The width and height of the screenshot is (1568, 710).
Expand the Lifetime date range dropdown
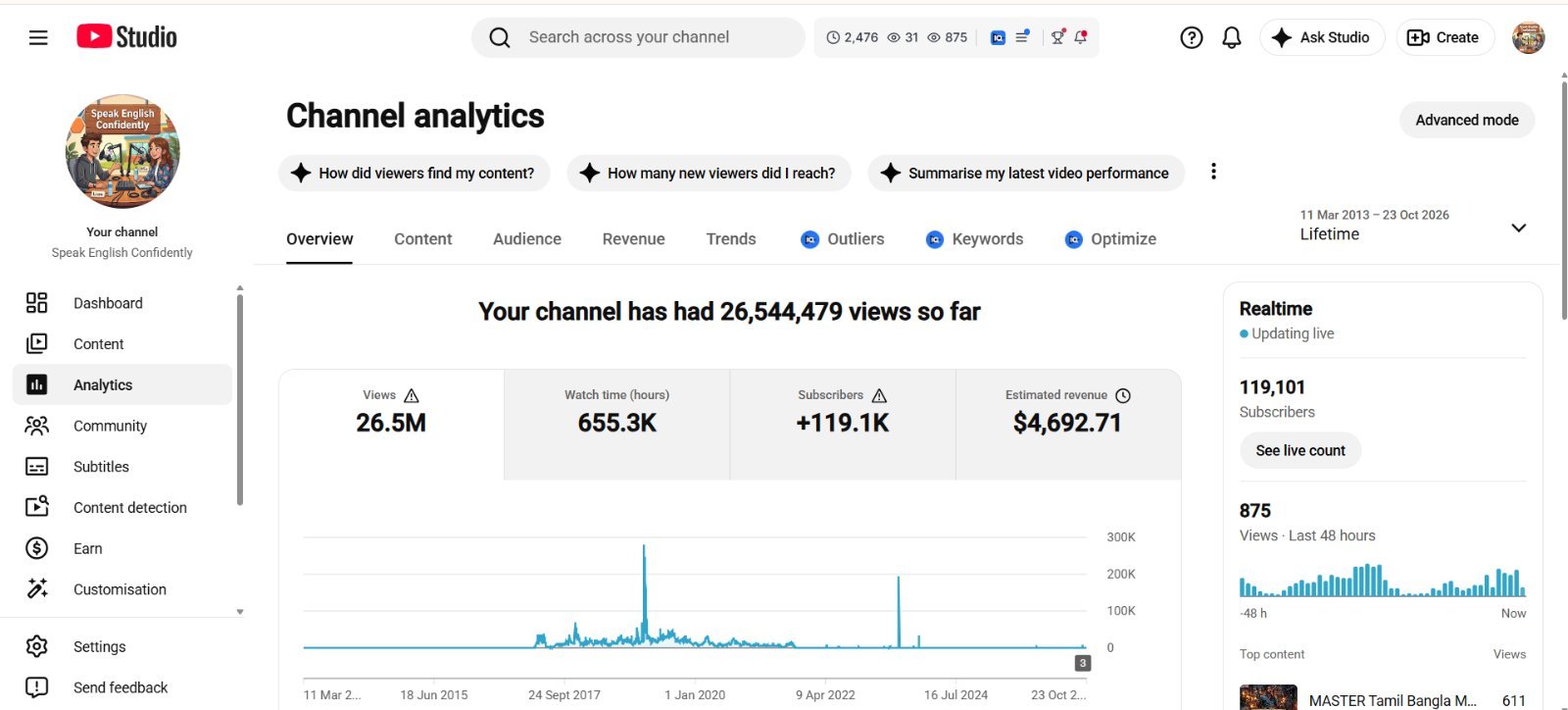1413,227
